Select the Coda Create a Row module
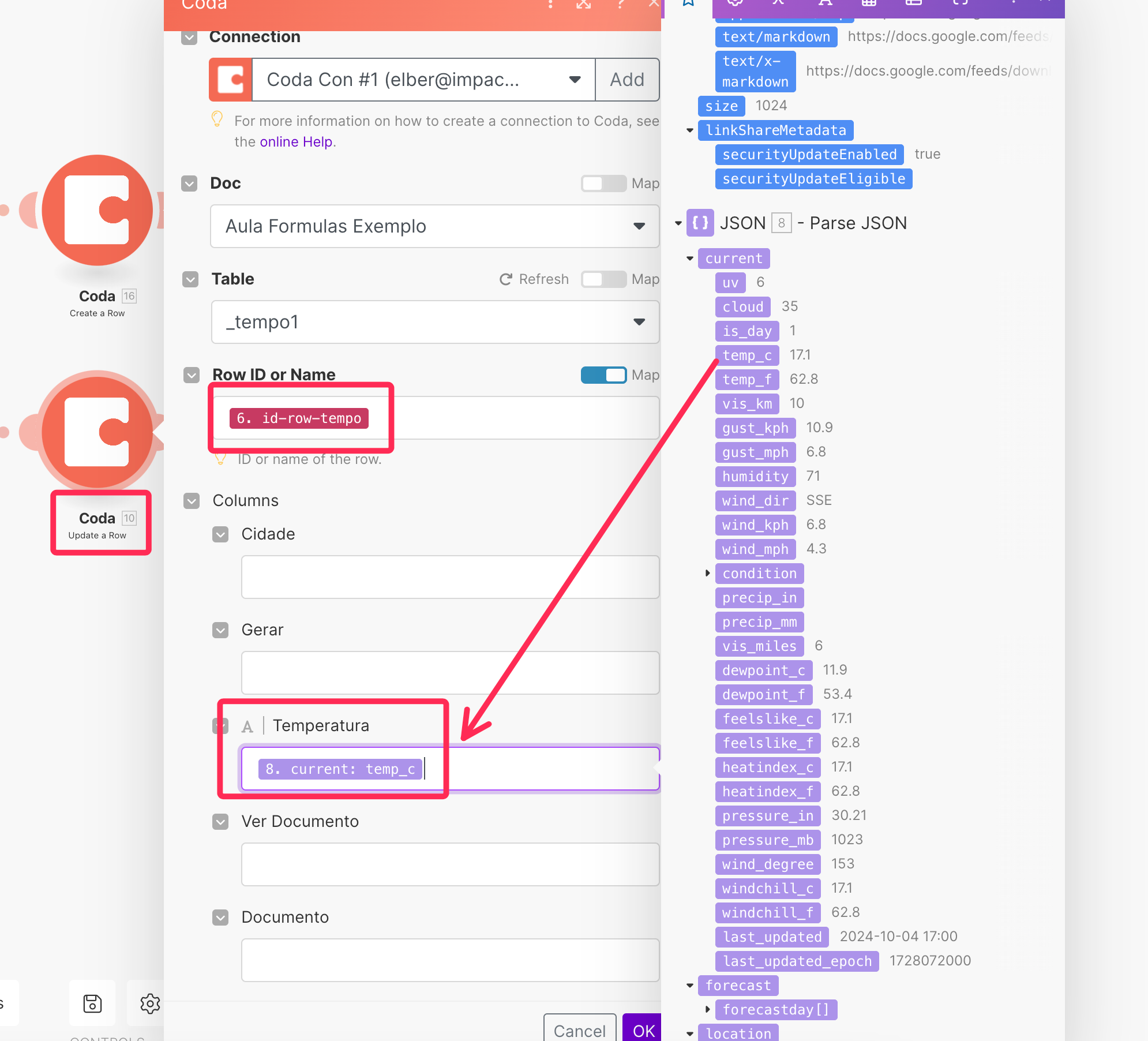 [97, 210]
